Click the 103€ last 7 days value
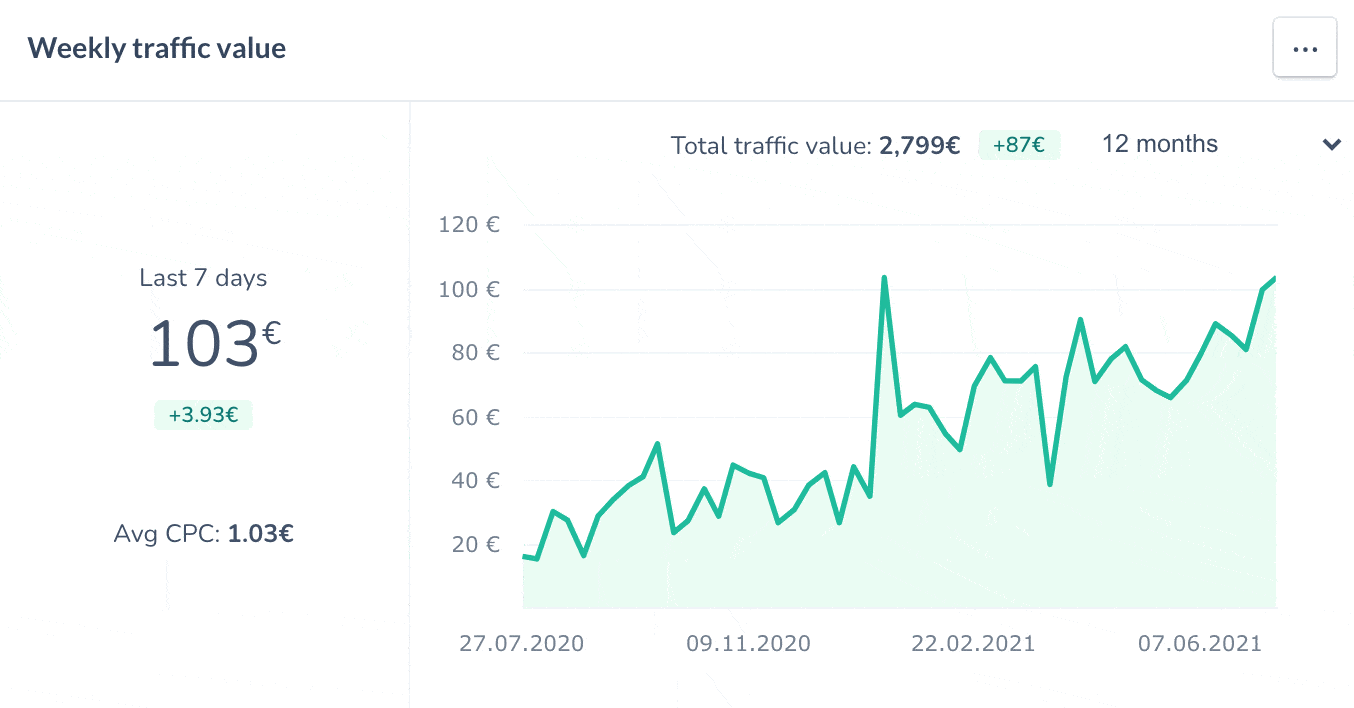 [x=213, y=344]
